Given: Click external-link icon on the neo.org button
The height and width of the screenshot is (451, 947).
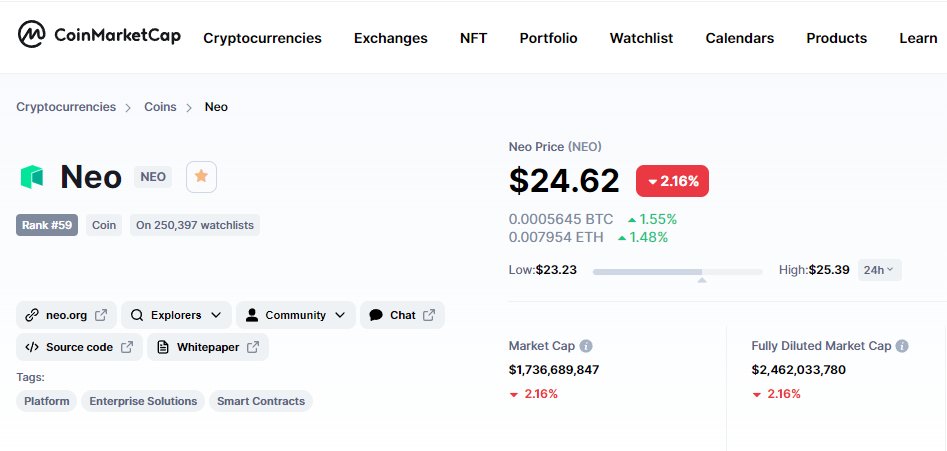Looking at the screenshot, I should (101, 315).
